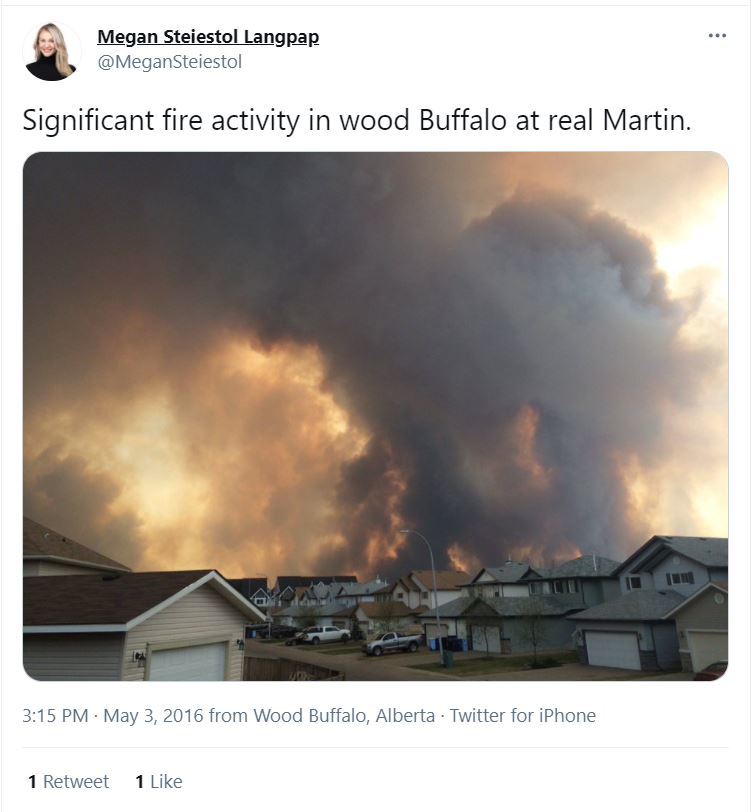Click the word Martin in the tweet

click(646, 120)
